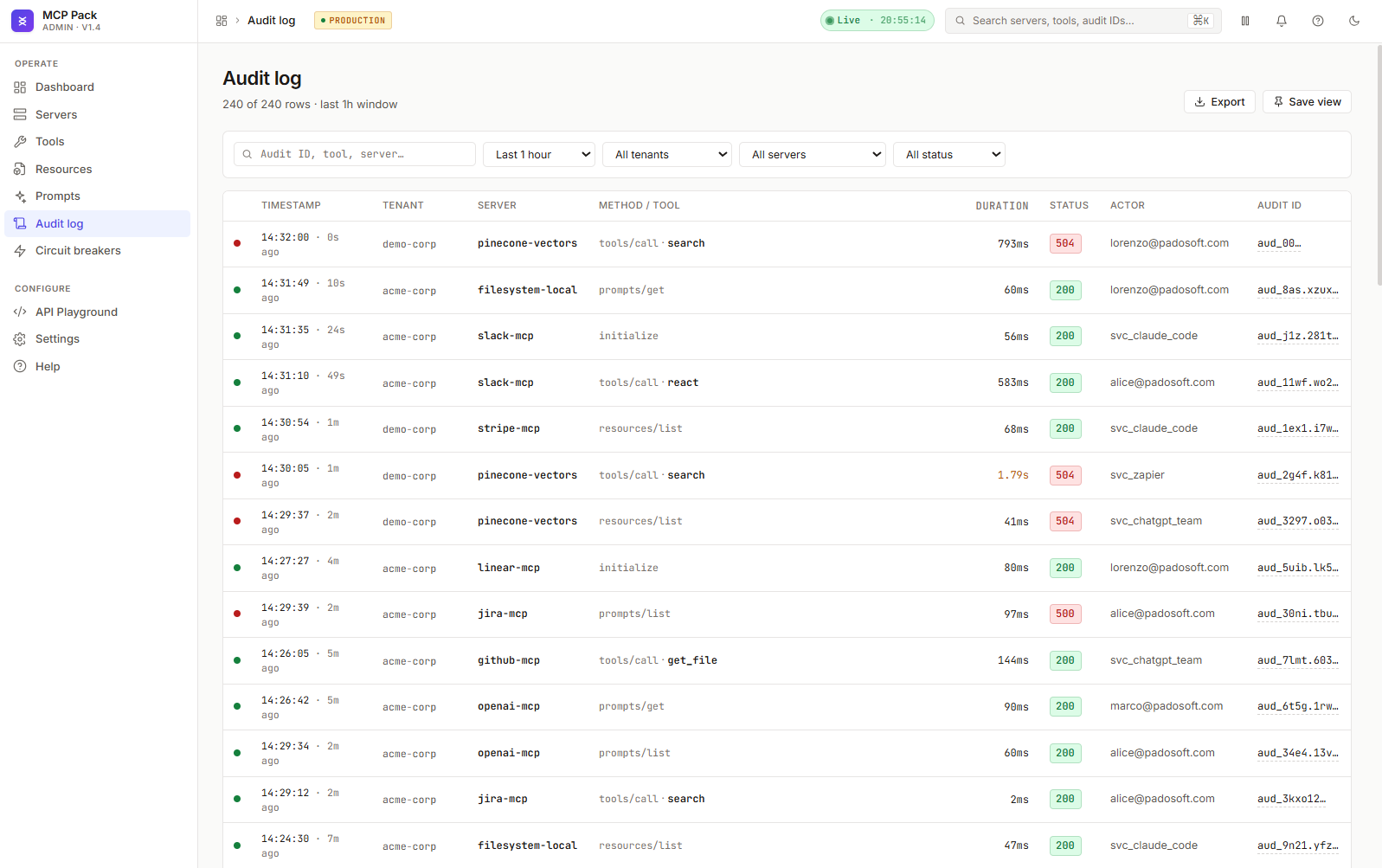Click the TIMESTAMP column header

point(291,206)
